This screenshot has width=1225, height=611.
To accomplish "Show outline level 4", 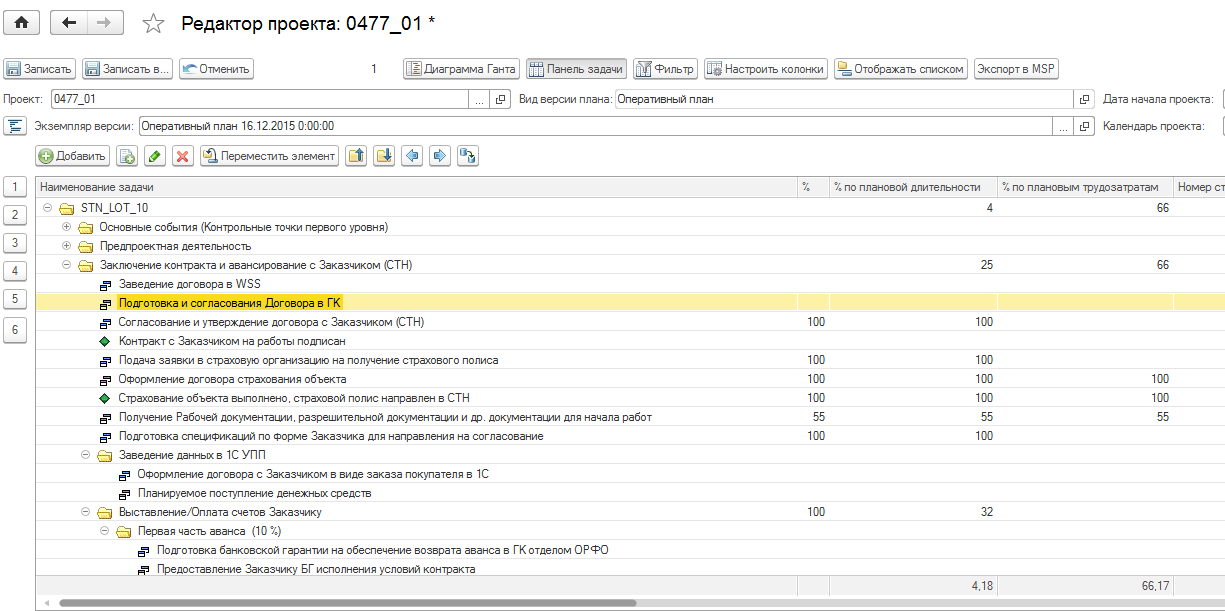I will tap(15, 271).
